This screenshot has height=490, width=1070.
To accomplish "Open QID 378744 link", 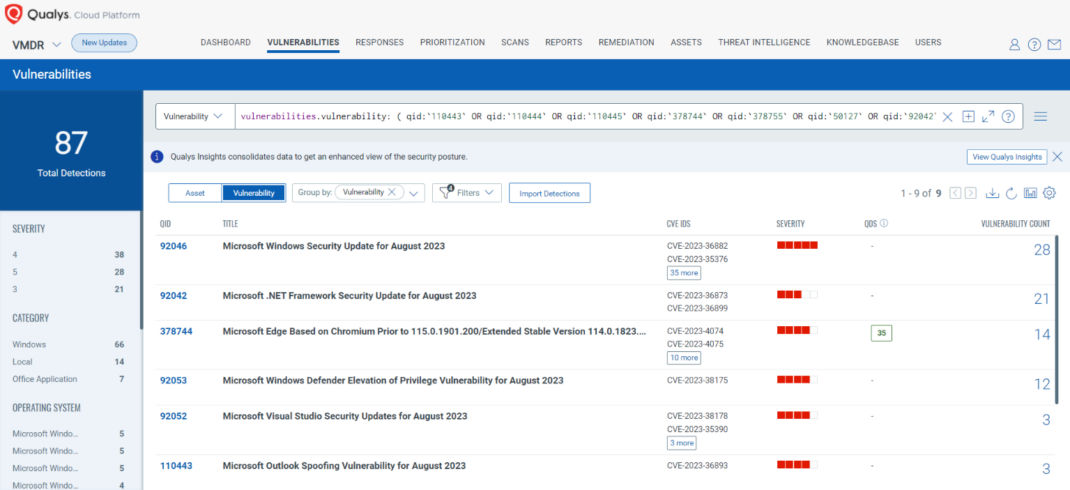I will pos(176,331).
